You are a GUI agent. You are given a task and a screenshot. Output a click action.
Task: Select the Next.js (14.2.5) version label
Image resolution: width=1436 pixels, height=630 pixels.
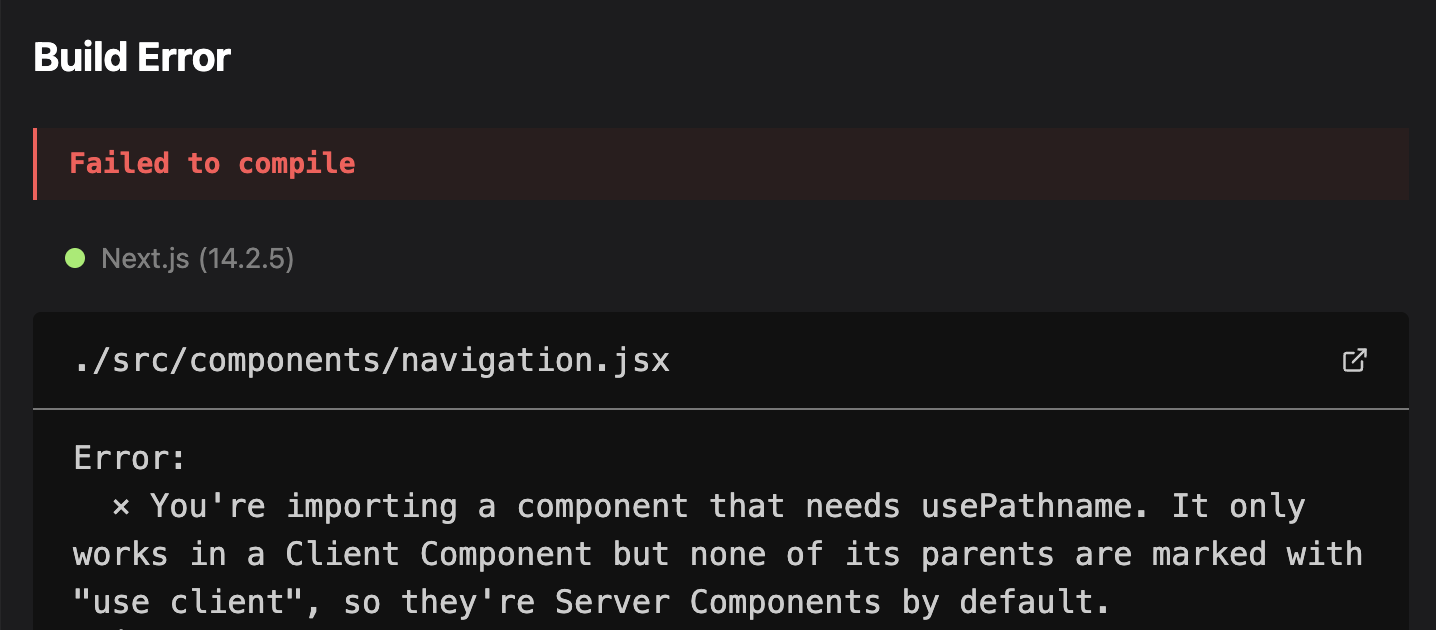tap(198, 259)
